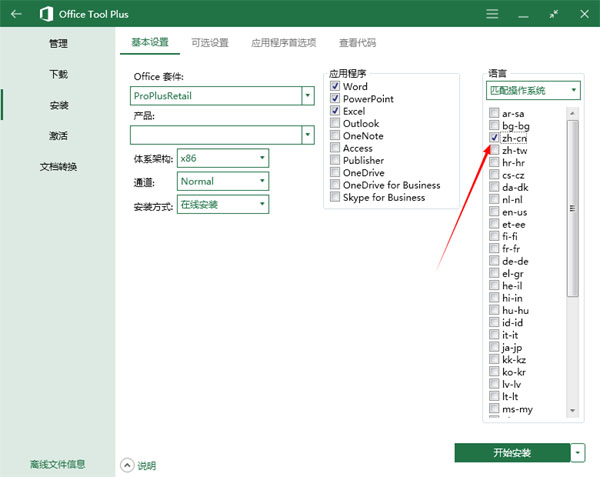Close the Office Tool Plus window
This screenshot has width=600, height=477.
pyautogui.click(x=583, y=15)
